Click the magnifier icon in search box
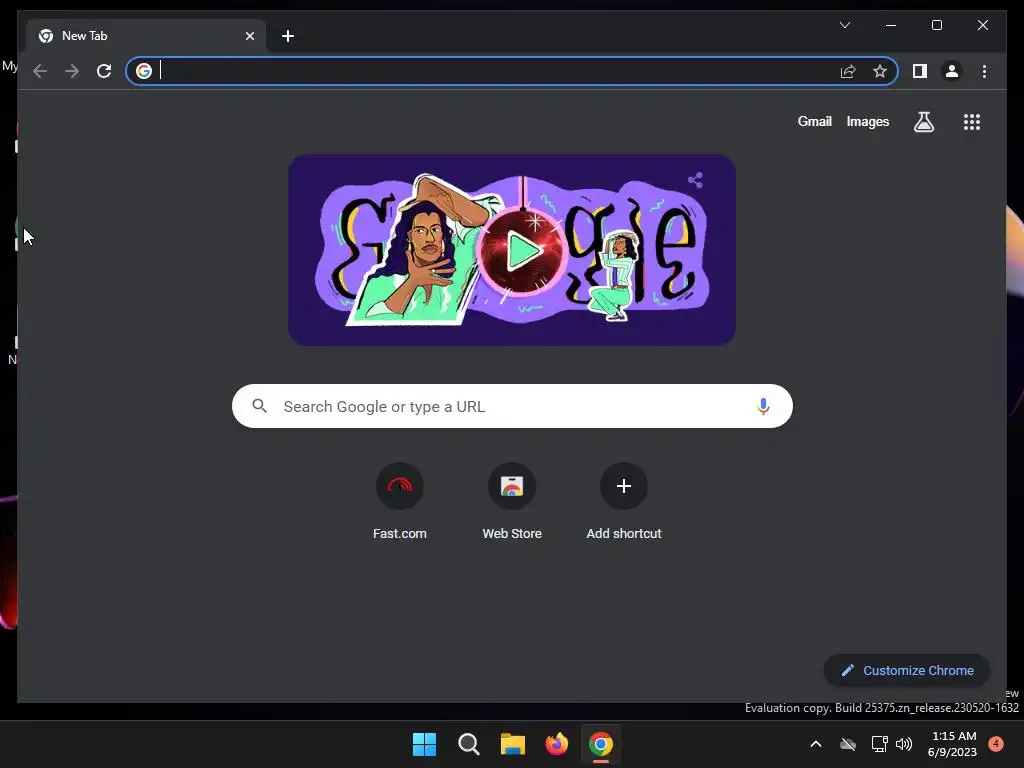Image resolution: width=1024 pixels, height=768 pixels. pos(259,406)
